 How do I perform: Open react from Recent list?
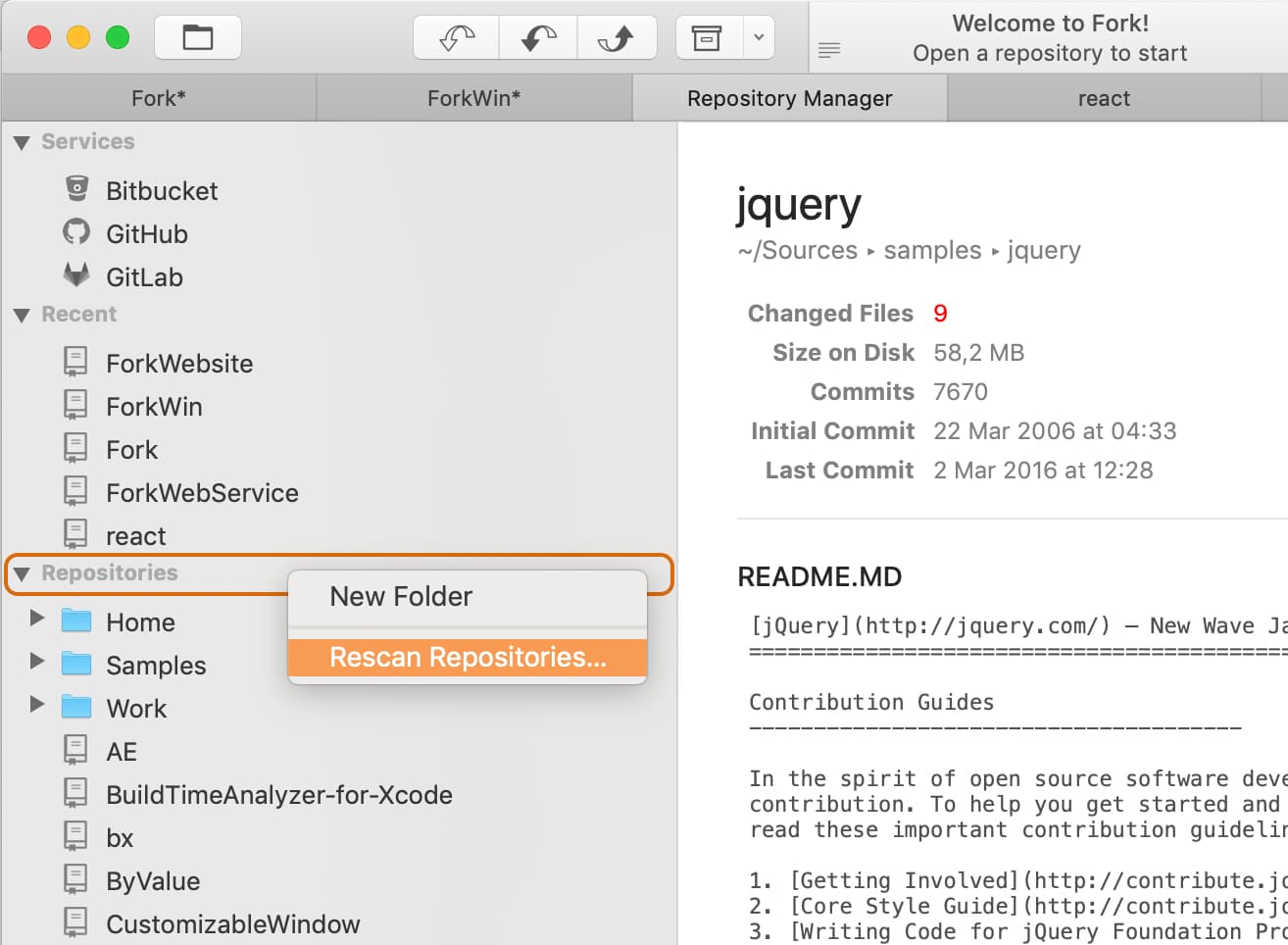[x=136, y=536]
